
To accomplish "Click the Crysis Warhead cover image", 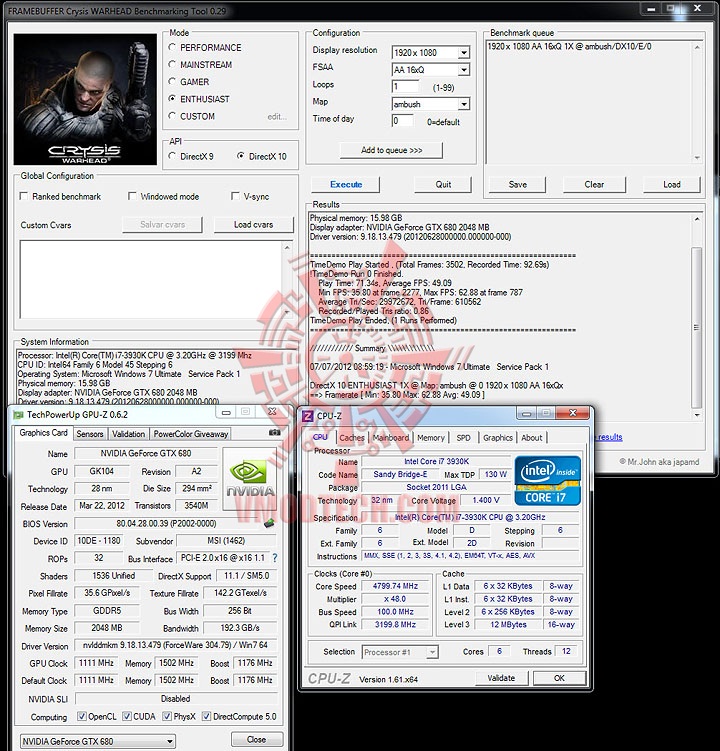I will [x=85, y=99].
